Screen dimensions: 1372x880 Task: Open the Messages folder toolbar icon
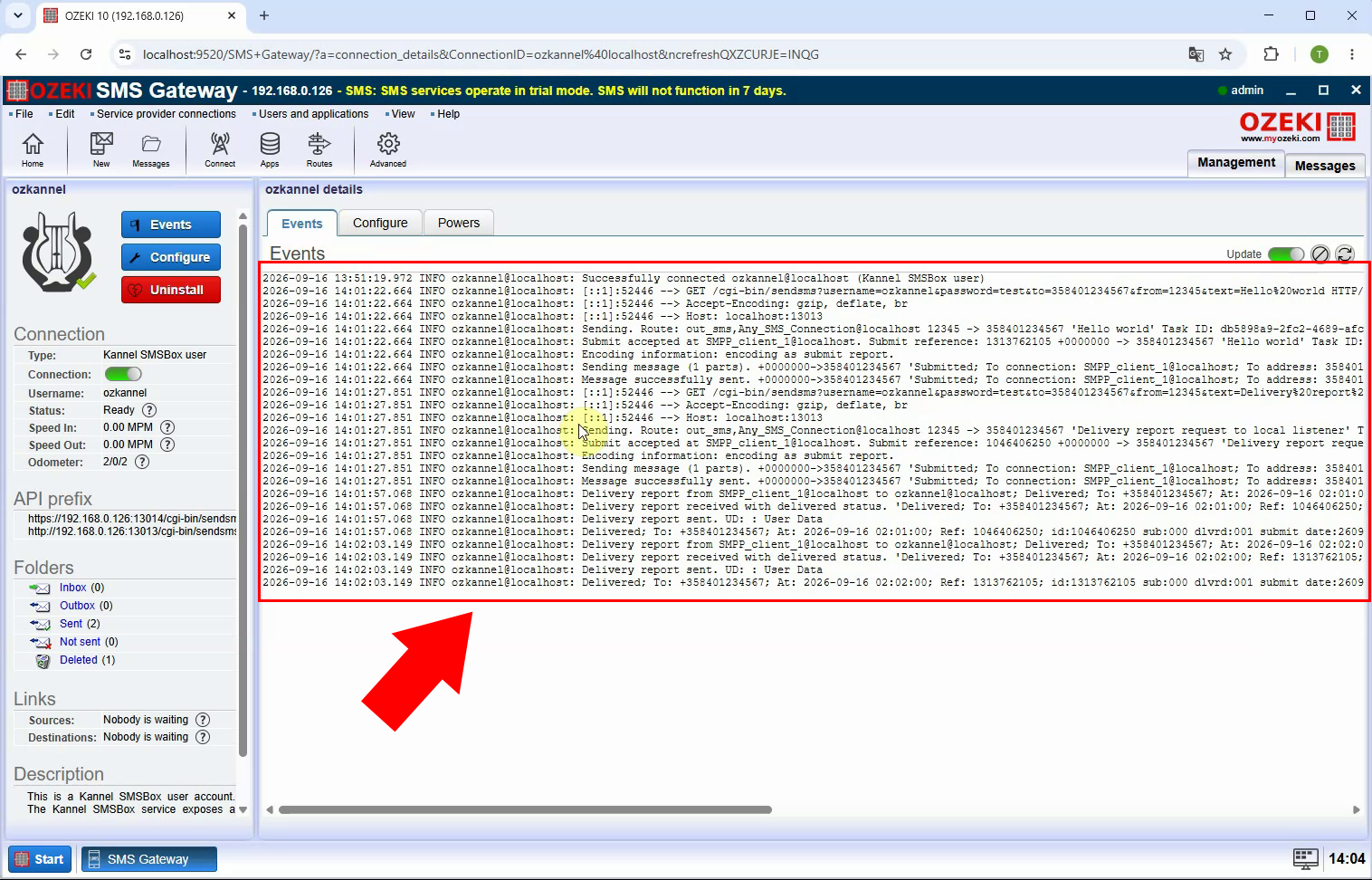[151, 149]
